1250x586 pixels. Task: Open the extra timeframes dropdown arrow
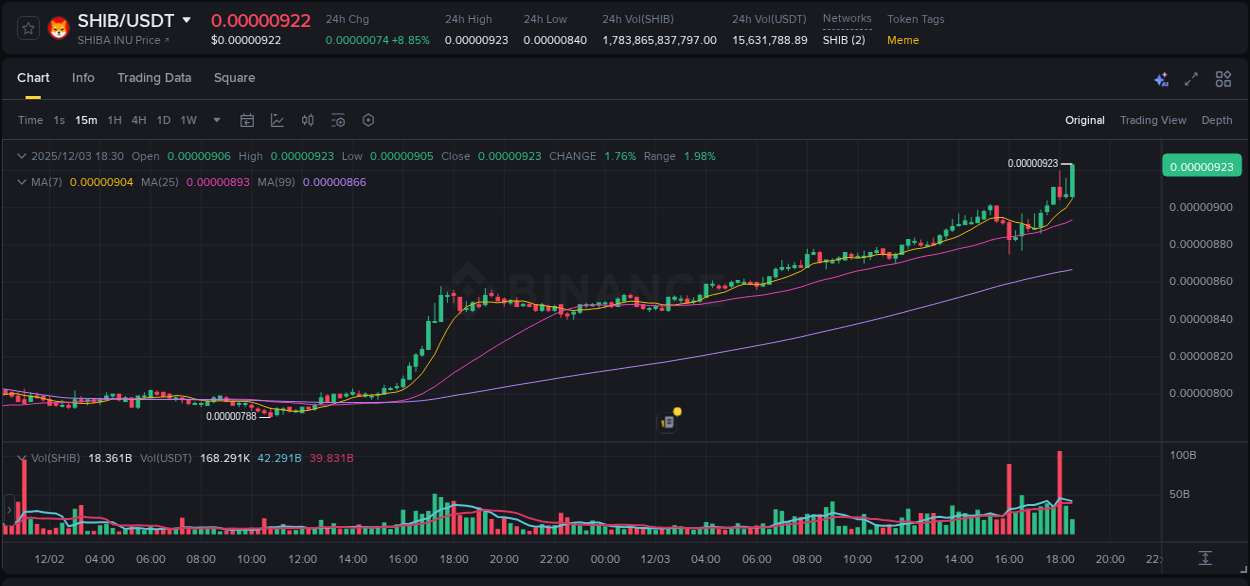point(216,120)
